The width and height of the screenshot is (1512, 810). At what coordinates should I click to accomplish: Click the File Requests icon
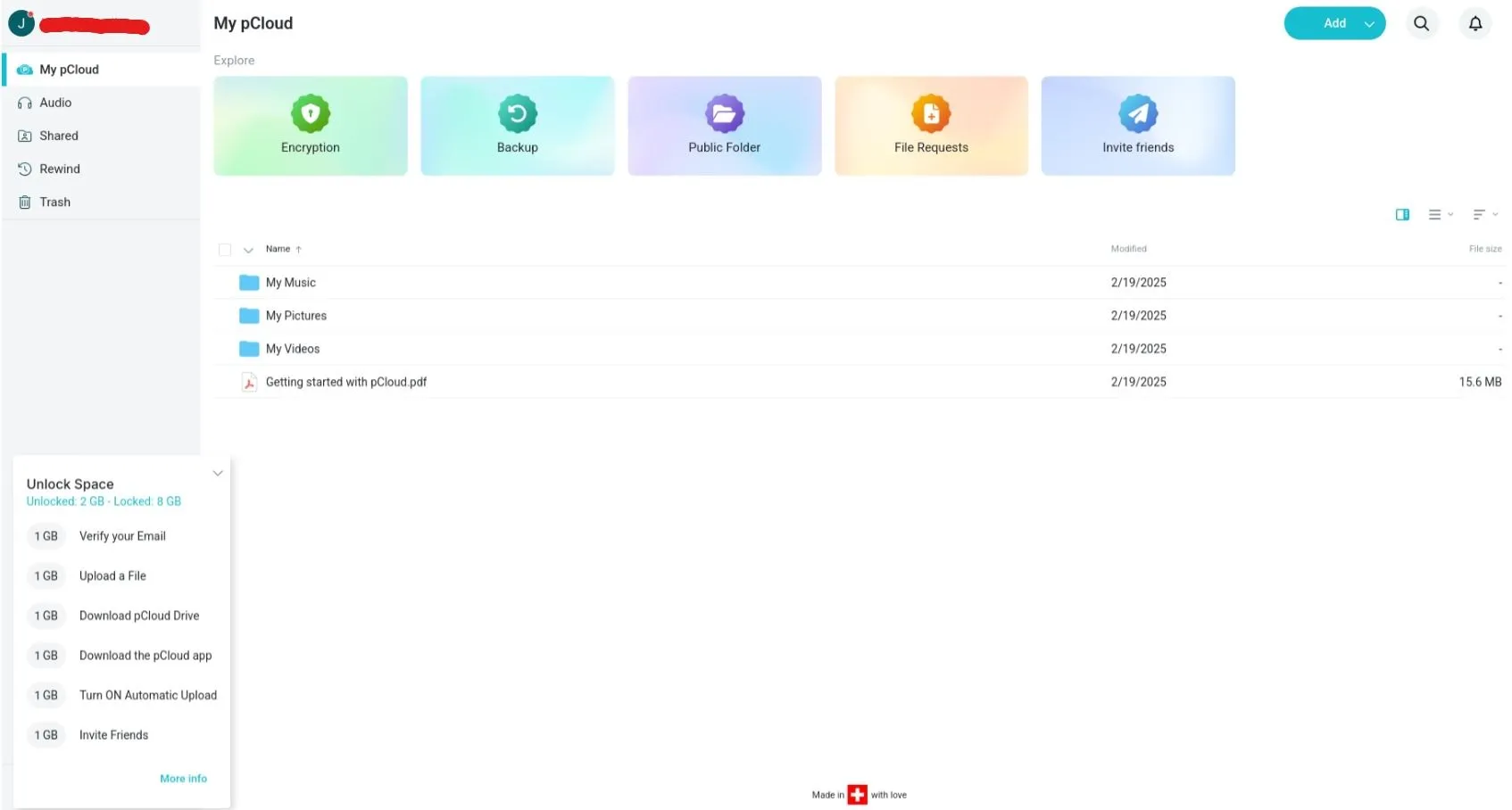click(931, 113)
